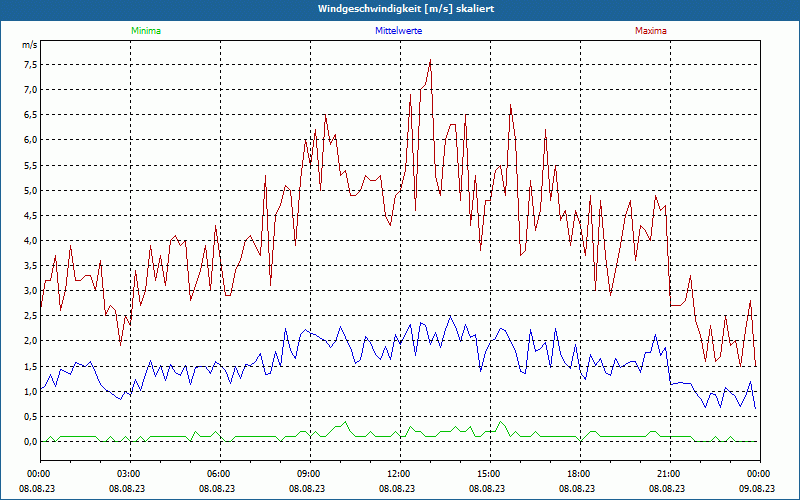This screenshot has height=500, width=800.
Task: Click the 18:00 time axis label
Action: (580, 474)
